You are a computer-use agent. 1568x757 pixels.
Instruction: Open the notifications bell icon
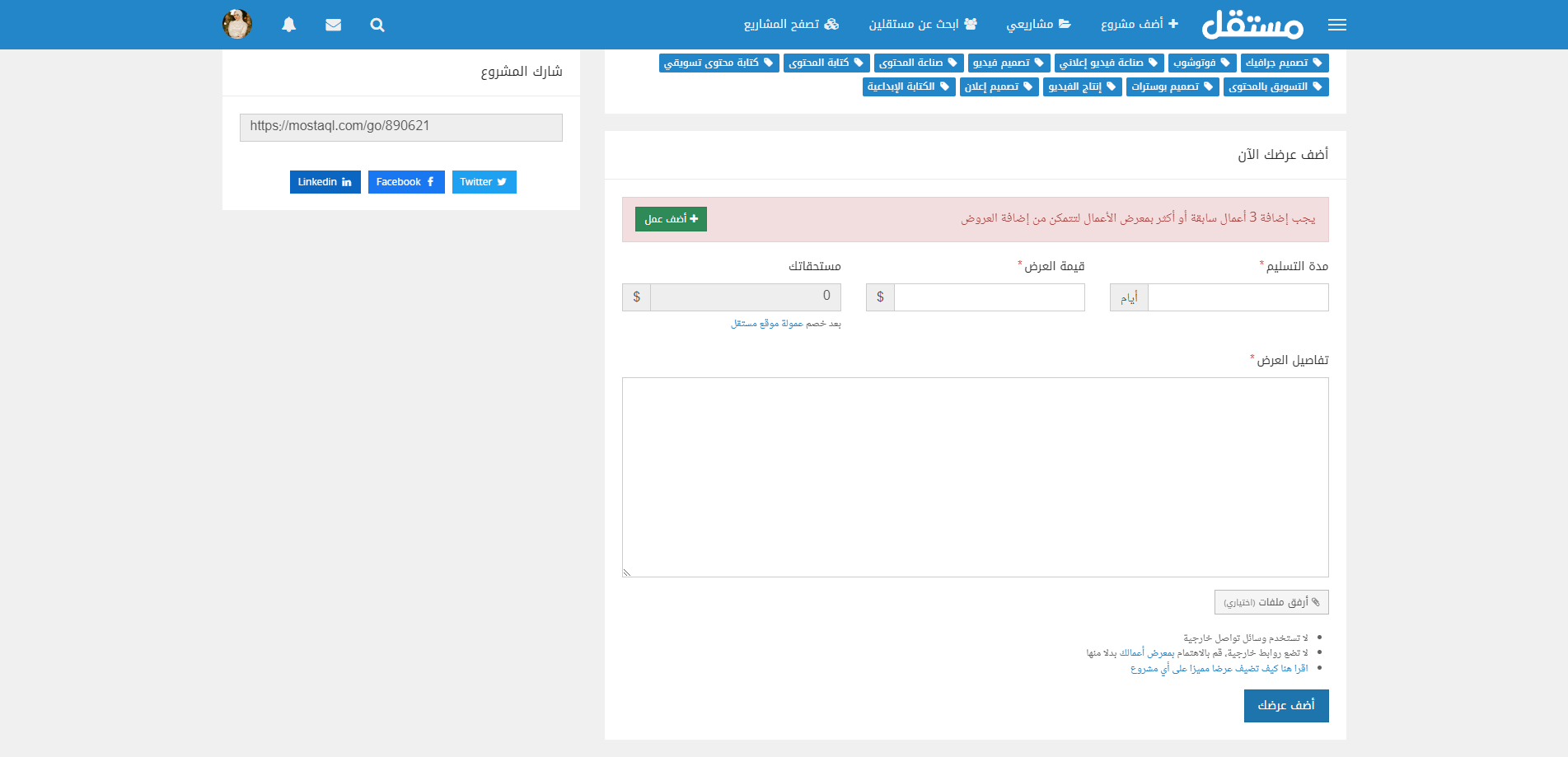click(x=288, y=25)
